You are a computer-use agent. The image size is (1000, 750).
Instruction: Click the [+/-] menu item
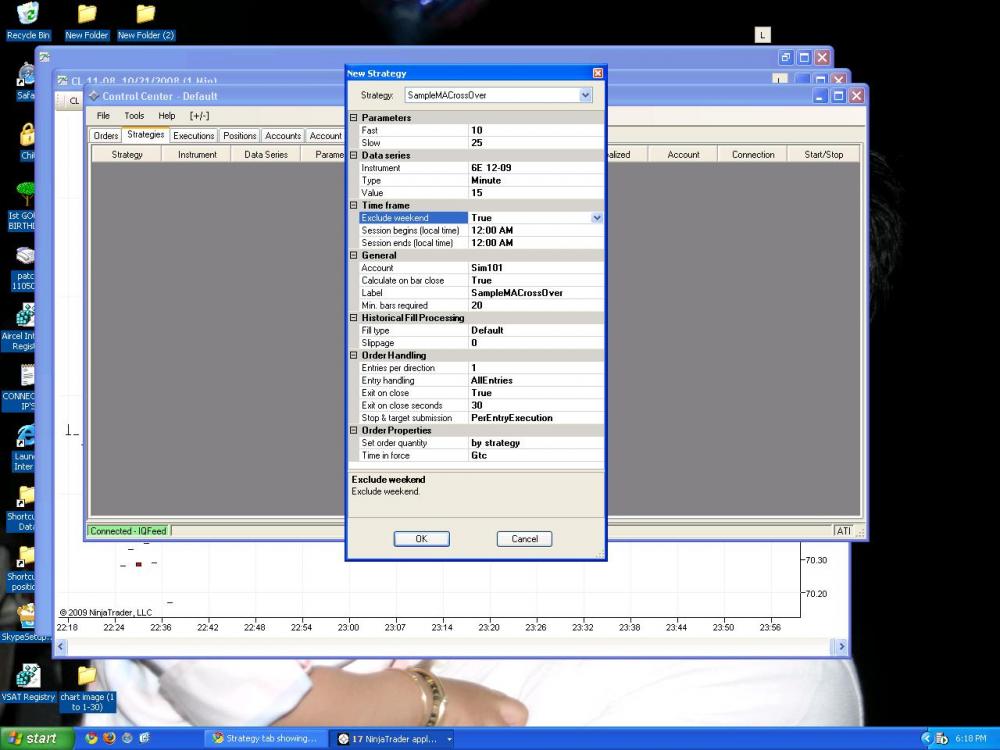point(199,115)
